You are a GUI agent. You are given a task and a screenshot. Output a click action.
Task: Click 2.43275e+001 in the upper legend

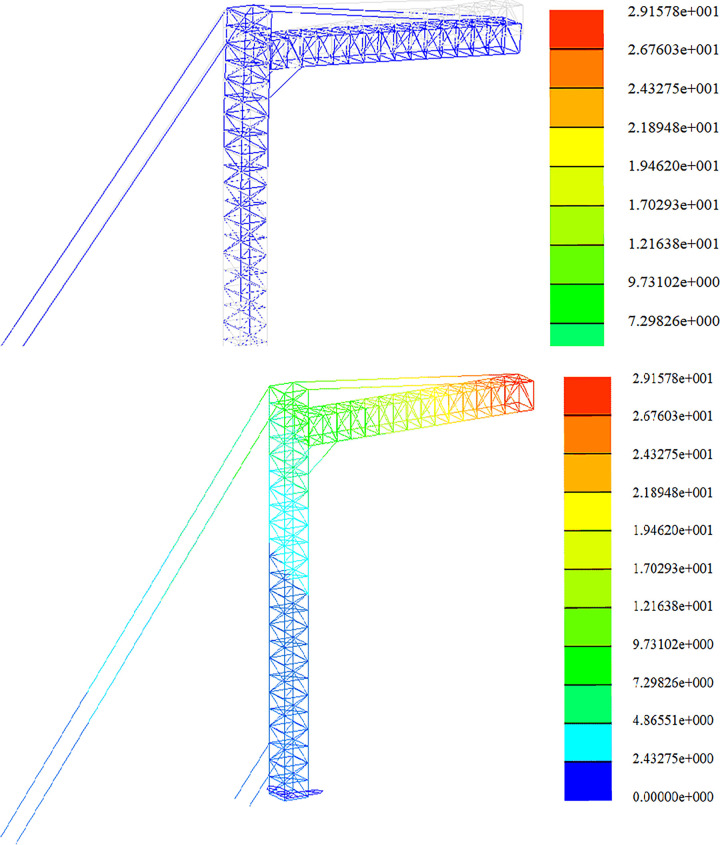[x=673, y=88]
